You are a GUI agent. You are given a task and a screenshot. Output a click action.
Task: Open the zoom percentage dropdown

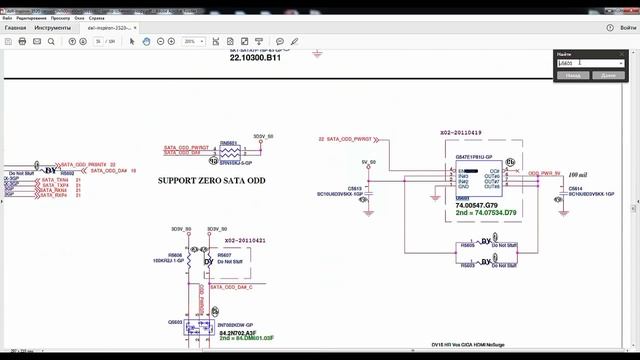click(202, 42)
